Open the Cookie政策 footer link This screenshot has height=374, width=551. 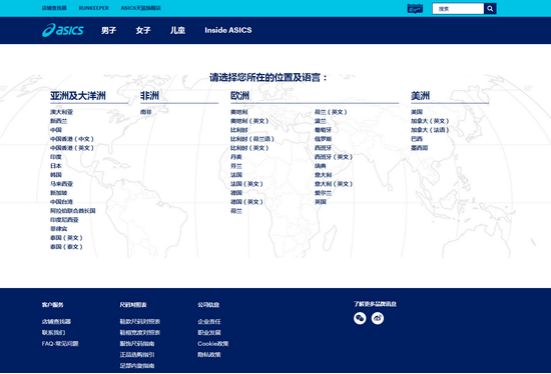coord(213,344)
